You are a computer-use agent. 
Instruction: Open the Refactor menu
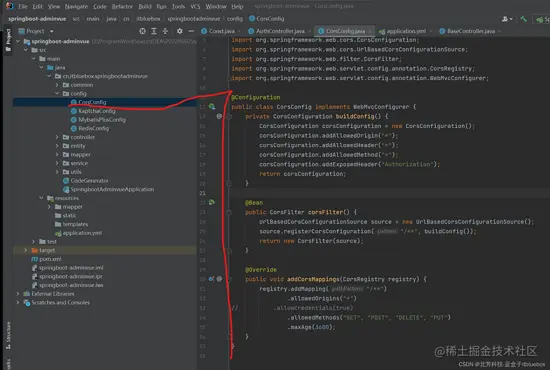pyautogui.click(x=122, y=6)
